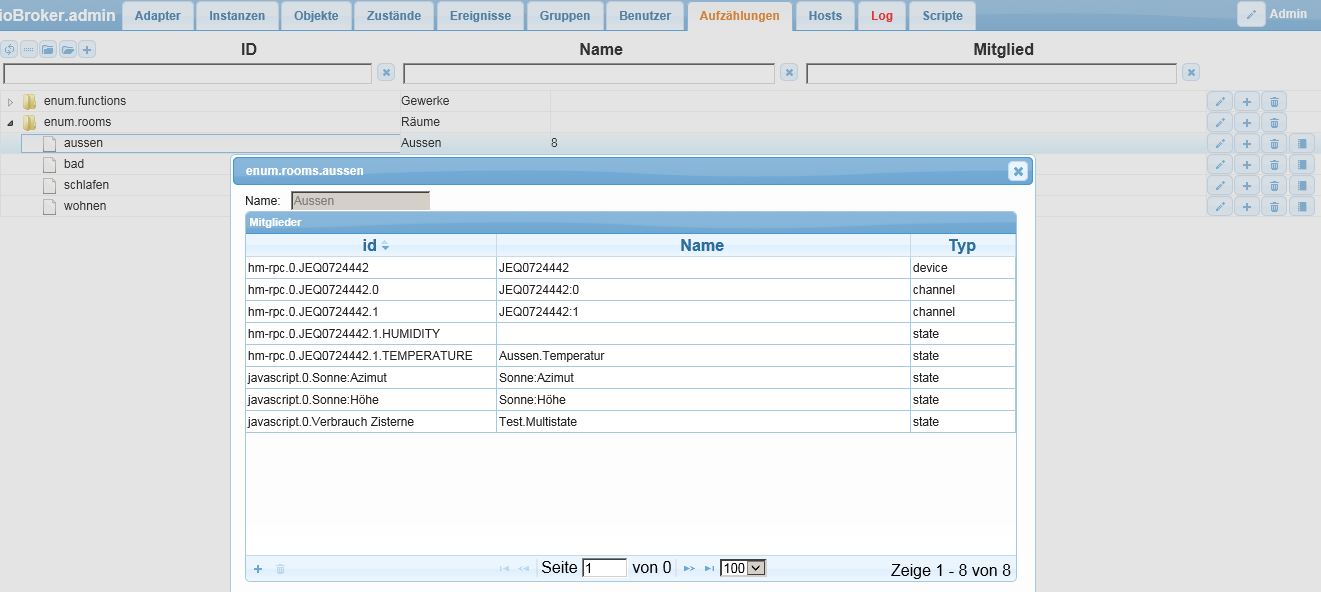
Task: Clear the Mitglied filter field
Action: 1191,72
